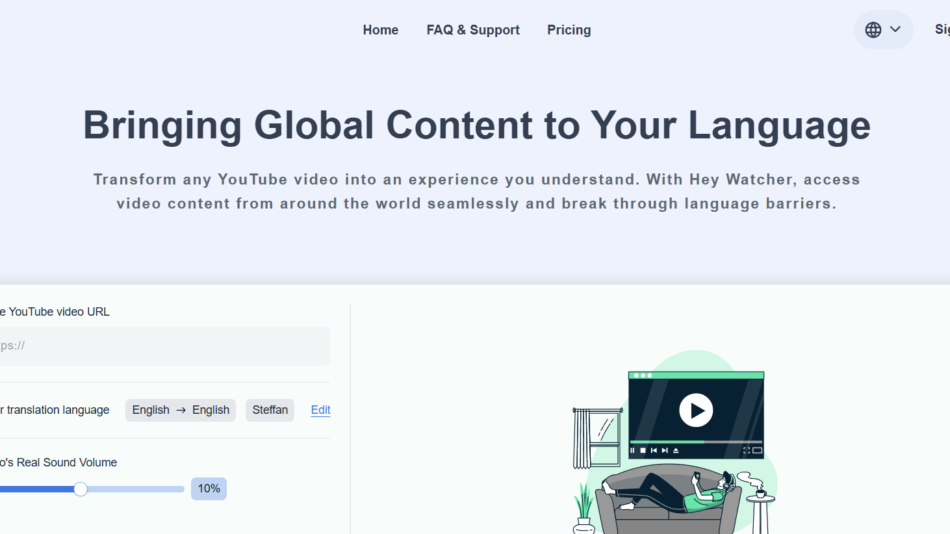Choose the Steffan voice pill
The width and height of the screenshot is (950, 534).
[x=270, y=410]
